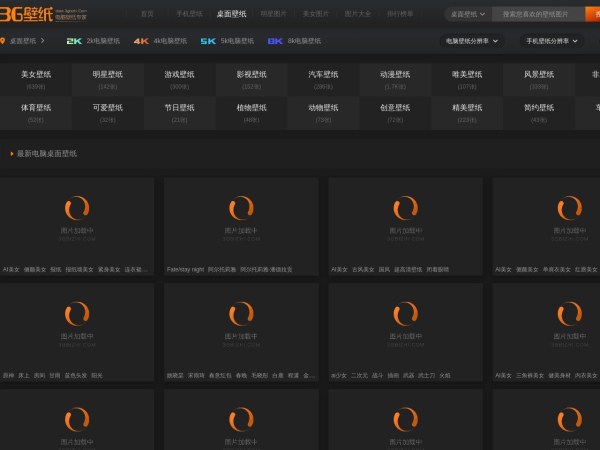The width and height of the screenshot is (600, 450).
Task: Go to the 首页 nav item
Action: (147, 14)
